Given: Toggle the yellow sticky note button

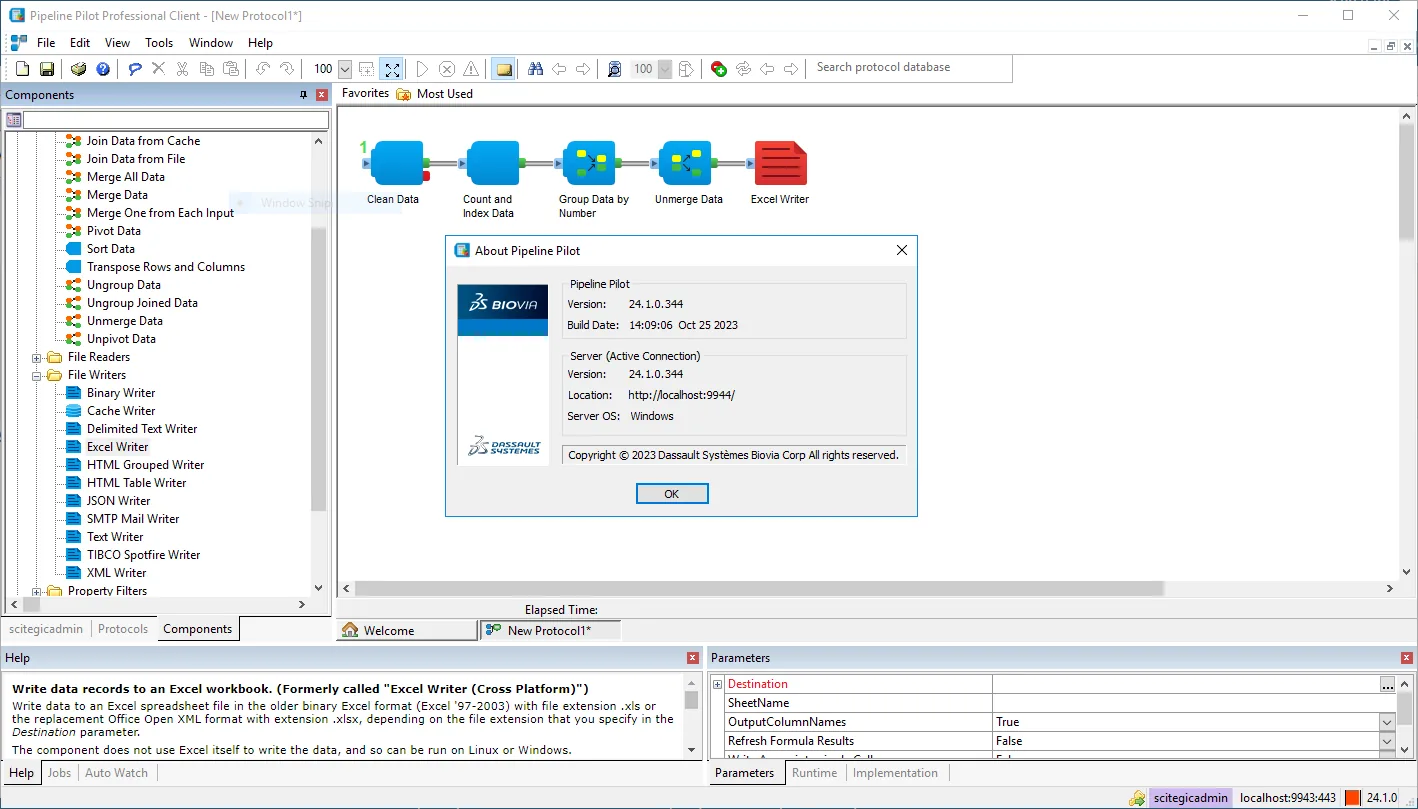Looking at the screenshot, I should 504,69.
